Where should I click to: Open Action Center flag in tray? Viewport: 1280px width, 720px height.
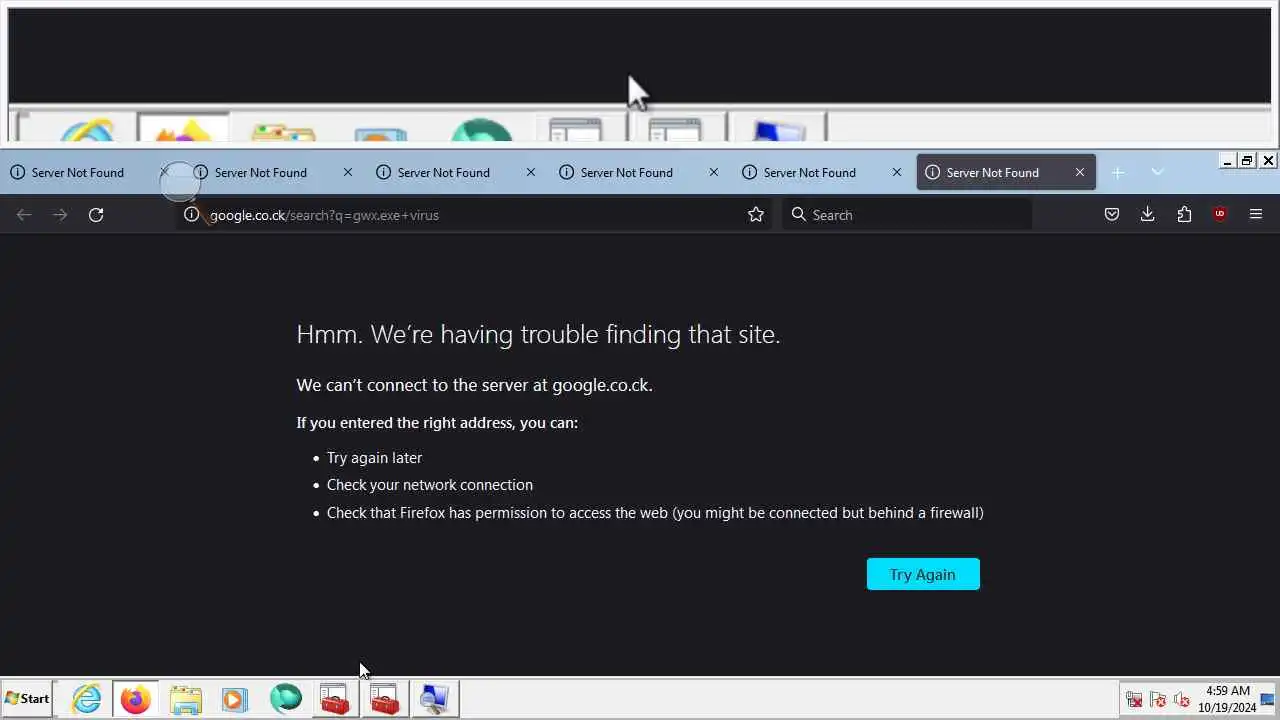pyautogui.click(x=1158, y=699)
